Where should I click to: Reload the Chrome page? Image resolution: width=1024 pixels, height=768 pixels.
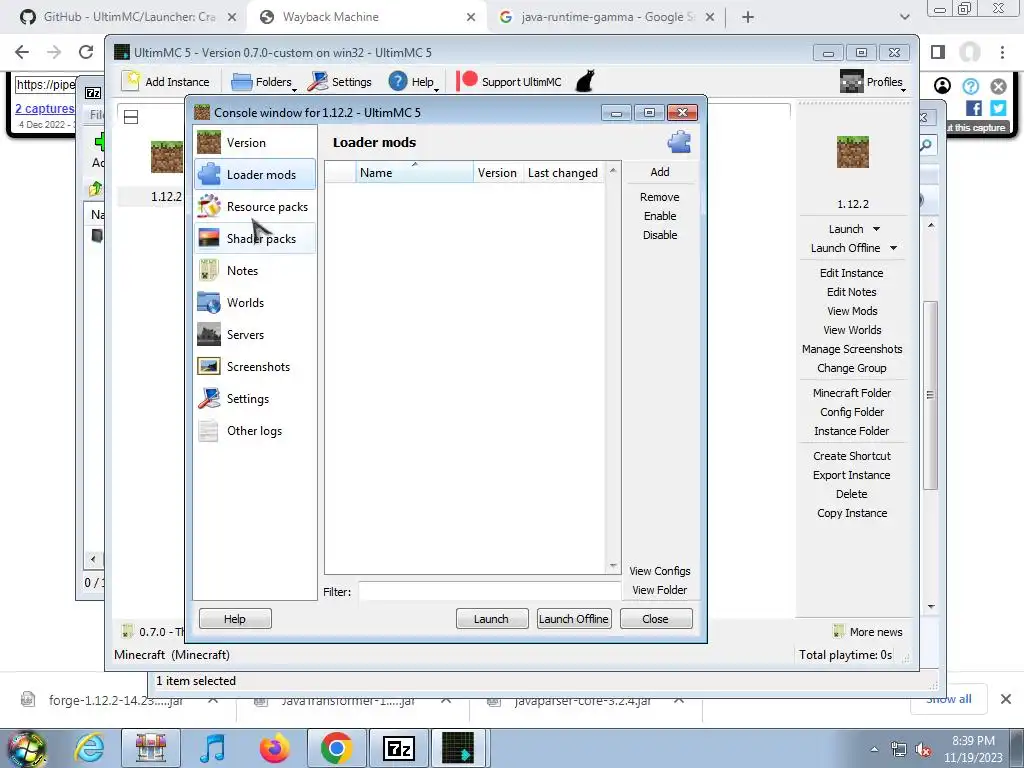coord(86,52)
